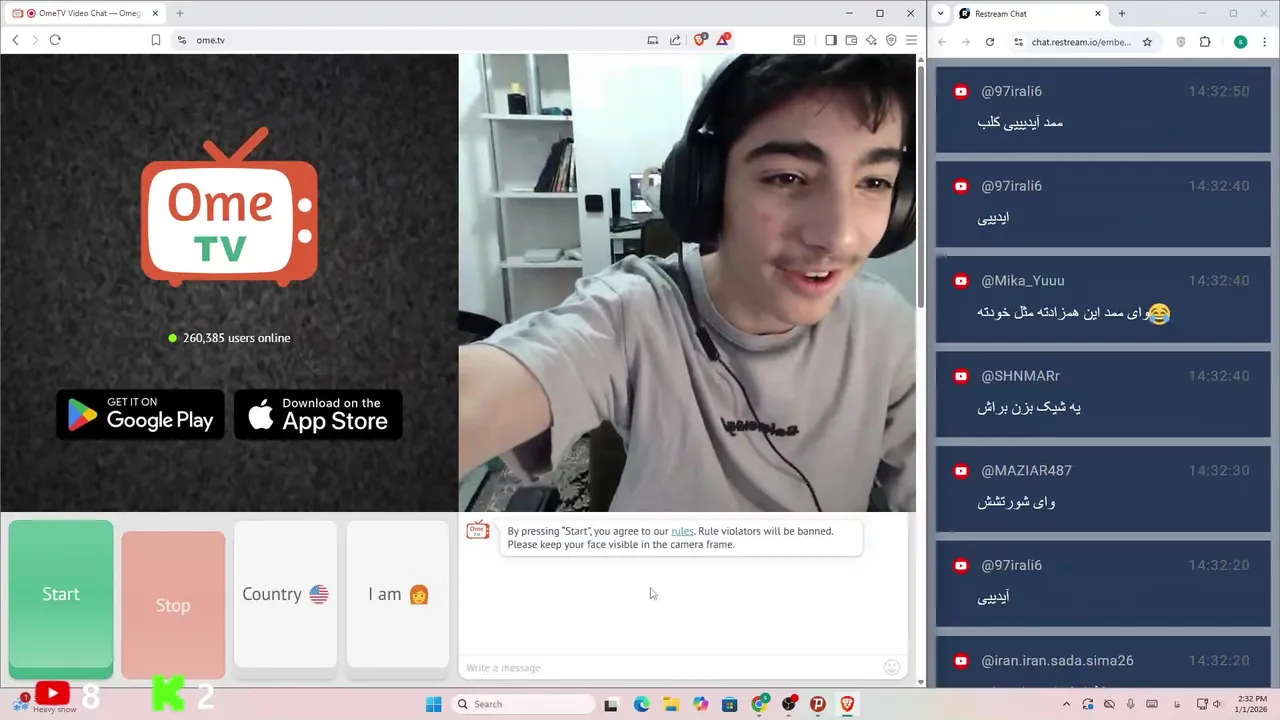The width and height of the screenshot is (1280, 720).
Task: Open the 'I am' gender selector
Action: point(398,594)
